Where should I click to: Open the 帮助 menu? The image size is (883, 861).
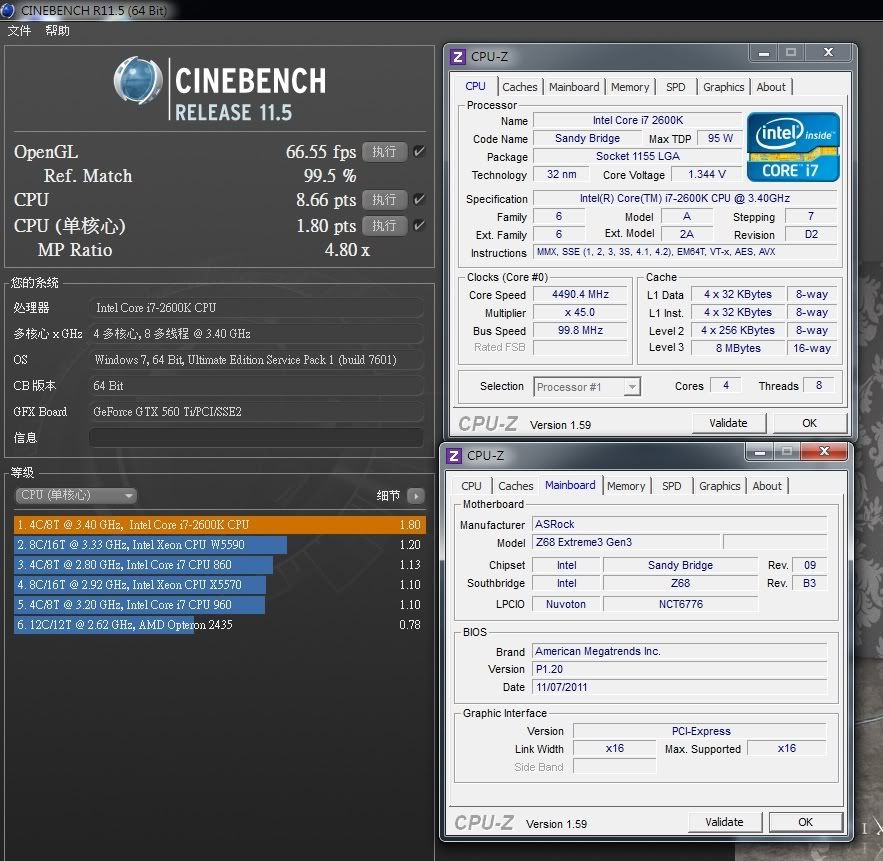[57, 30]
